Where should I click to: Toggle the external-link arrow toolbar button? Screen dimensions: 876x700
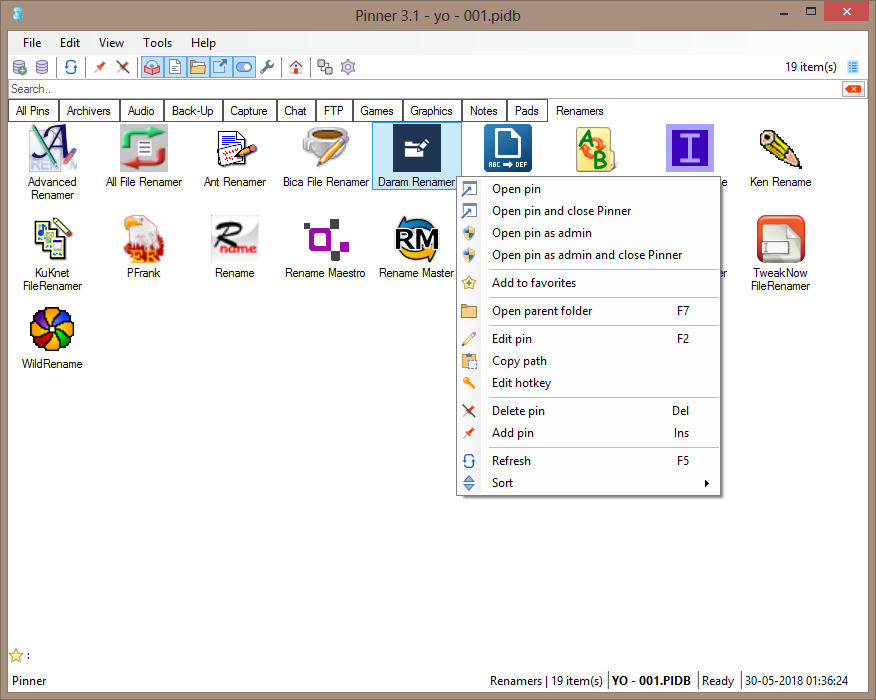coord(221,67)
